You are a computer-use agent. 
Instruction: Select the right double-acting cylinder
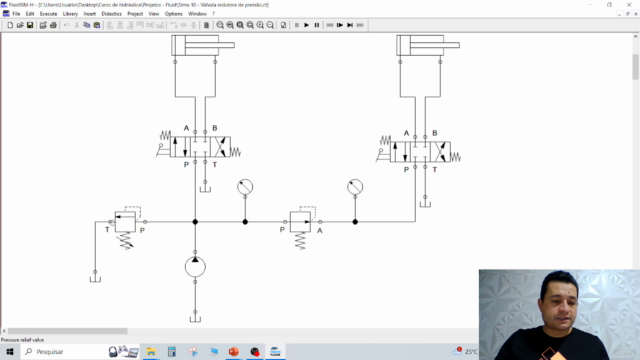(x=428, y=45)
